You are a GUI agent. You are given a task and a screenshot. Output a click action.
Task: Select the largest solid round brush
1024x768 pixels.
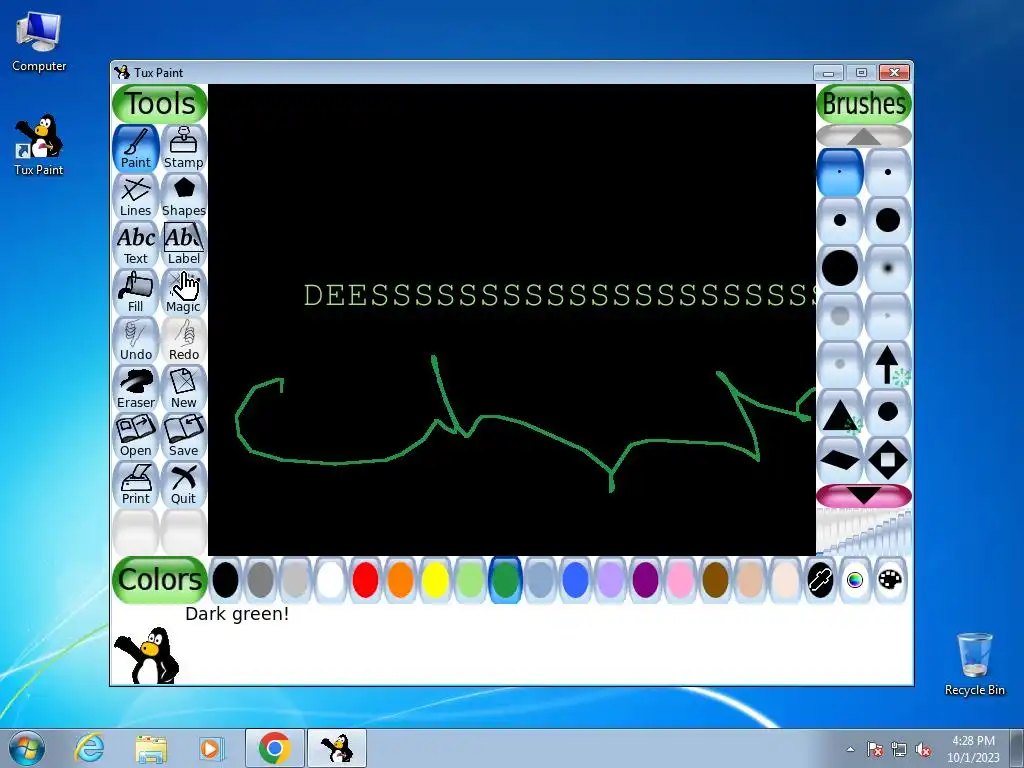point(840,268)
